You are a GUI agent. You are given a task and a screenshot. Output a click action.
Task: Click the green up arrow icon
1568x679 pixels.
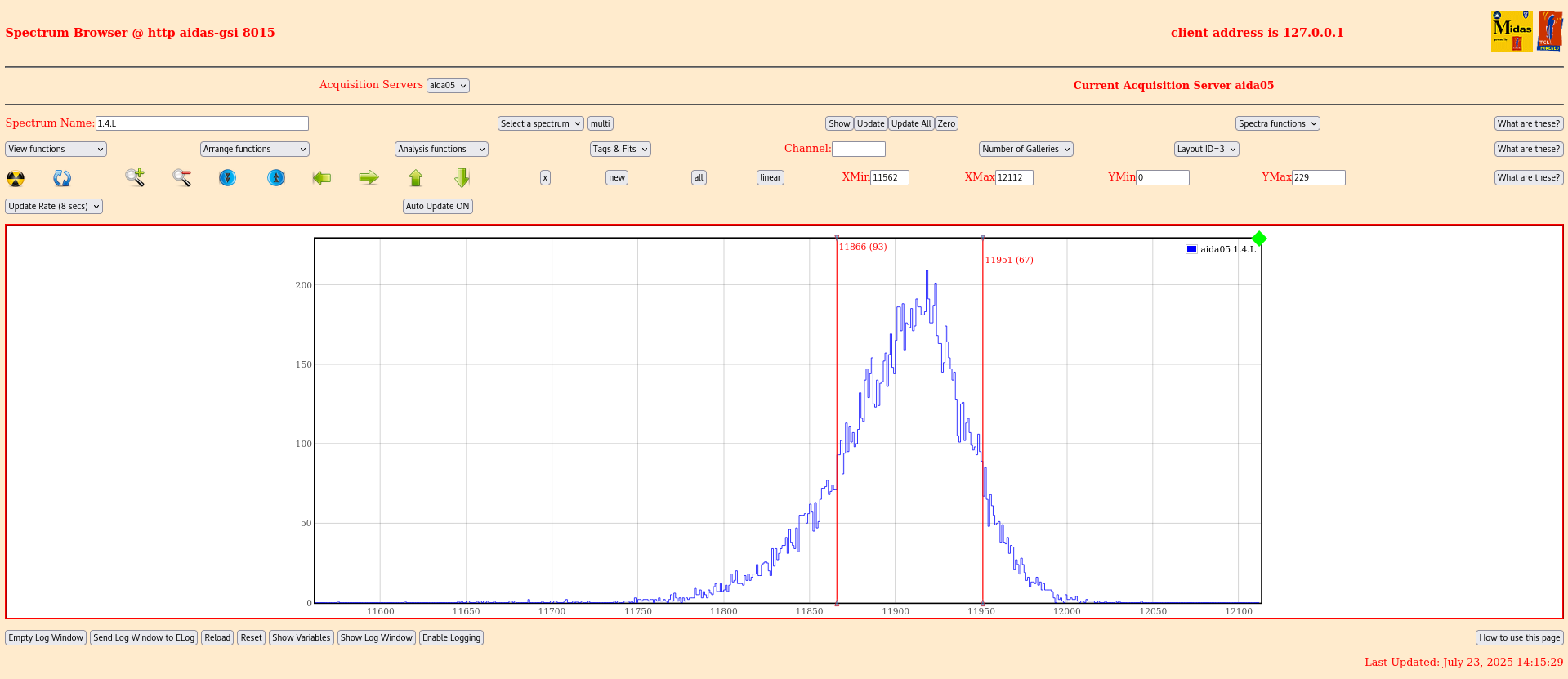416,177
